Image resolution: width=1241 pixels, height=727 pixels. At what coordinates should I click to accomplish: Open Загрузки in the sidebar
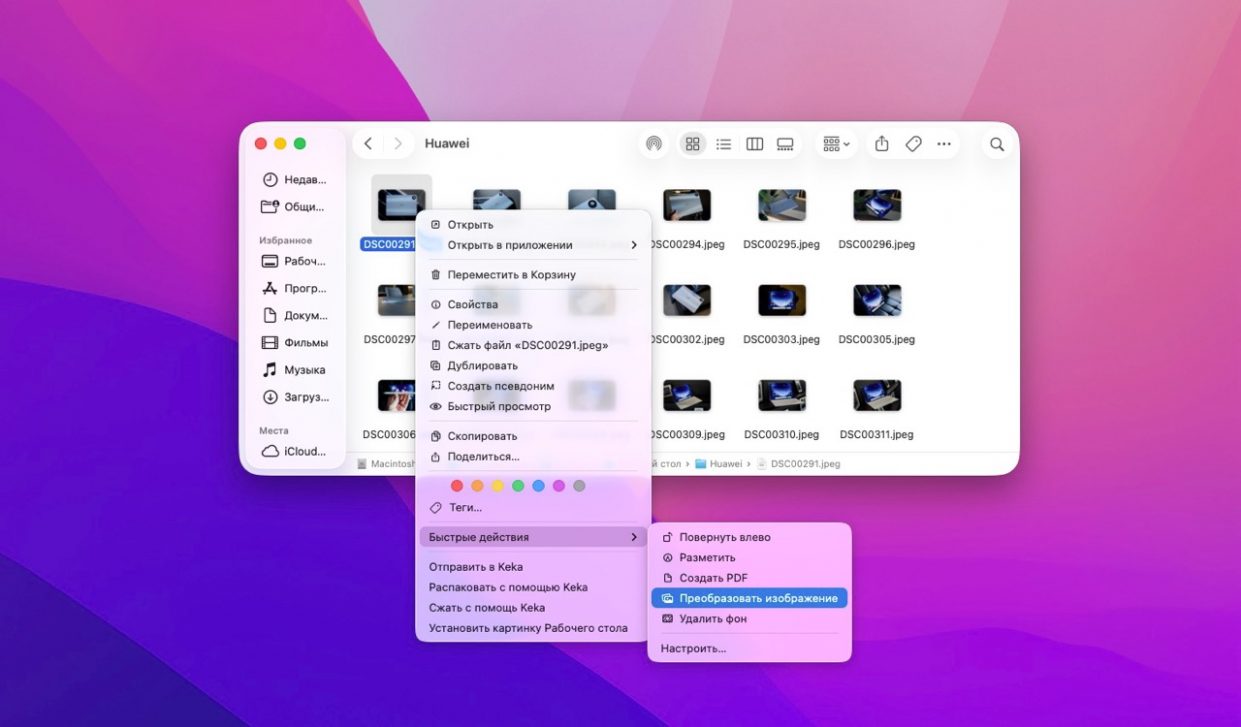click(x=294, y=397)
